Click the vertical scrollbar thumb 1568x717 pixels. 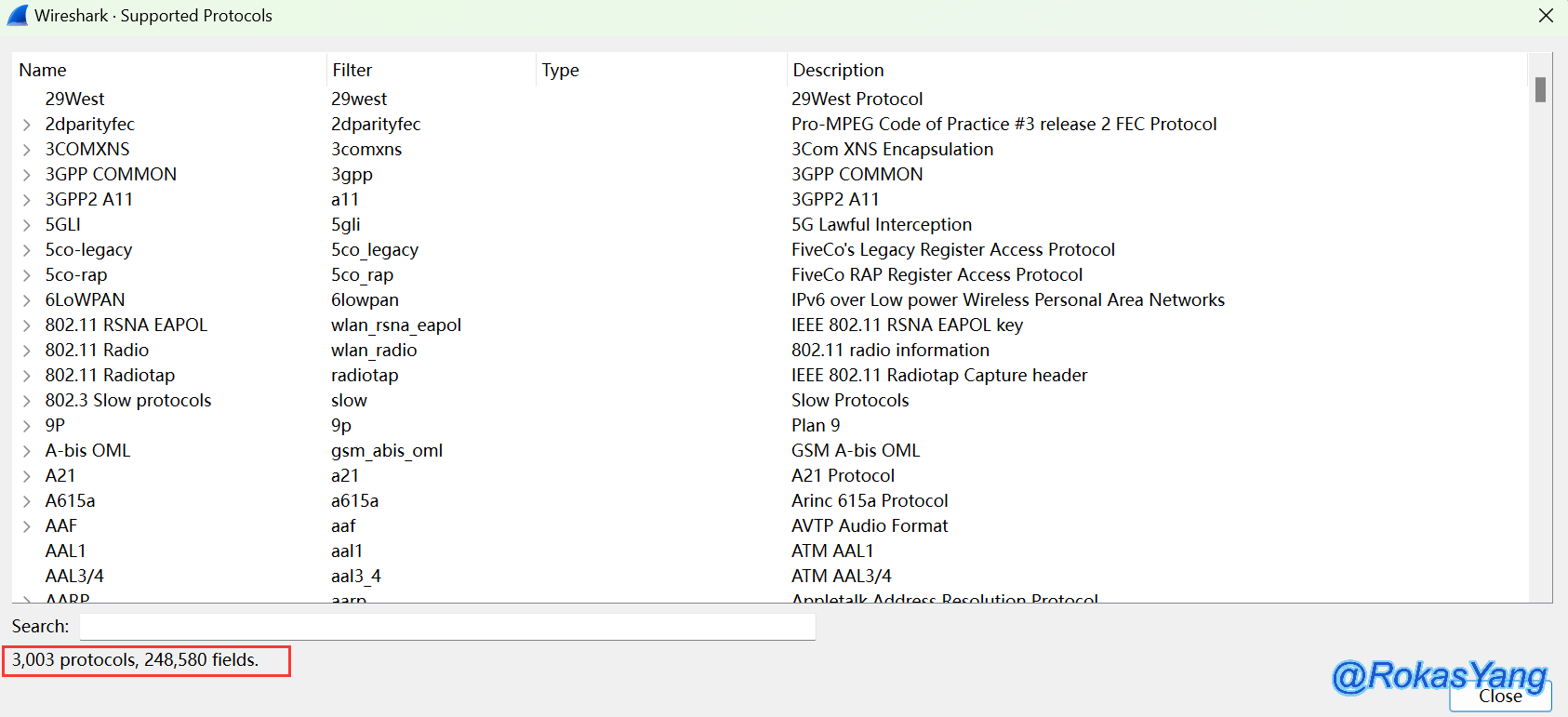[x=1540, y=89]
